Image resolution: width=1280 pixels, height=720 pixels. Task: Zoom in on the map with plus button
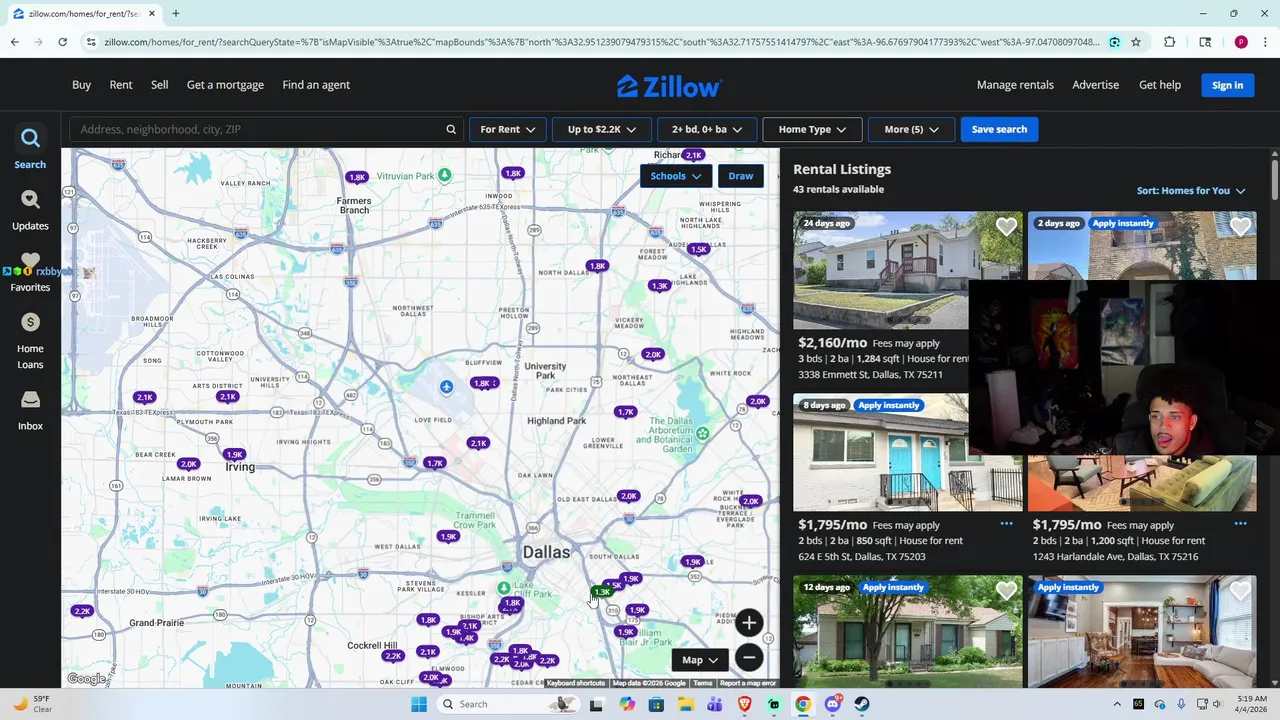point(749,623)
